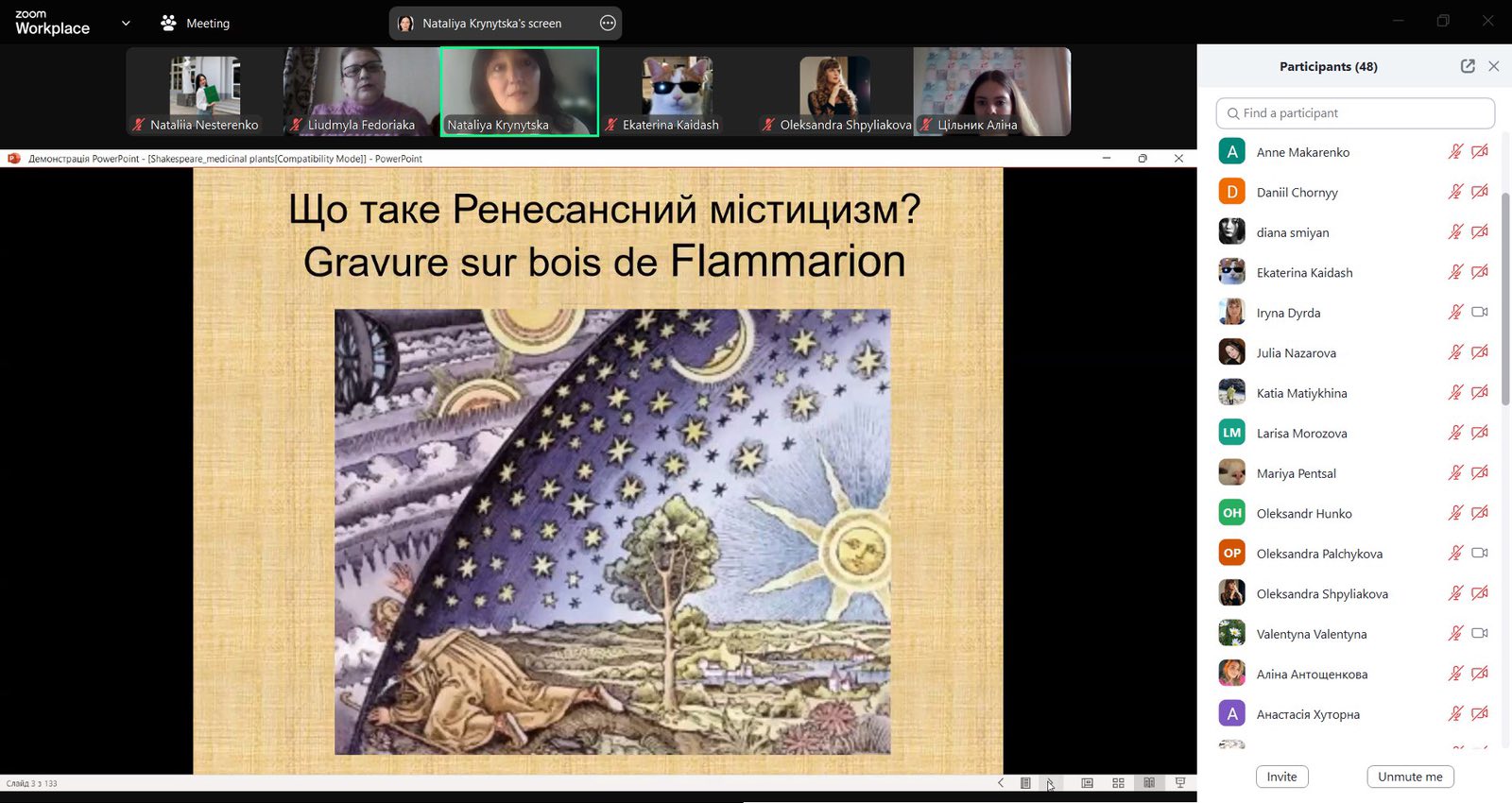This screenshot has width=1512, height=803.
Task: Switch to Slide Sorter view icon
Action: (1118, 783)
